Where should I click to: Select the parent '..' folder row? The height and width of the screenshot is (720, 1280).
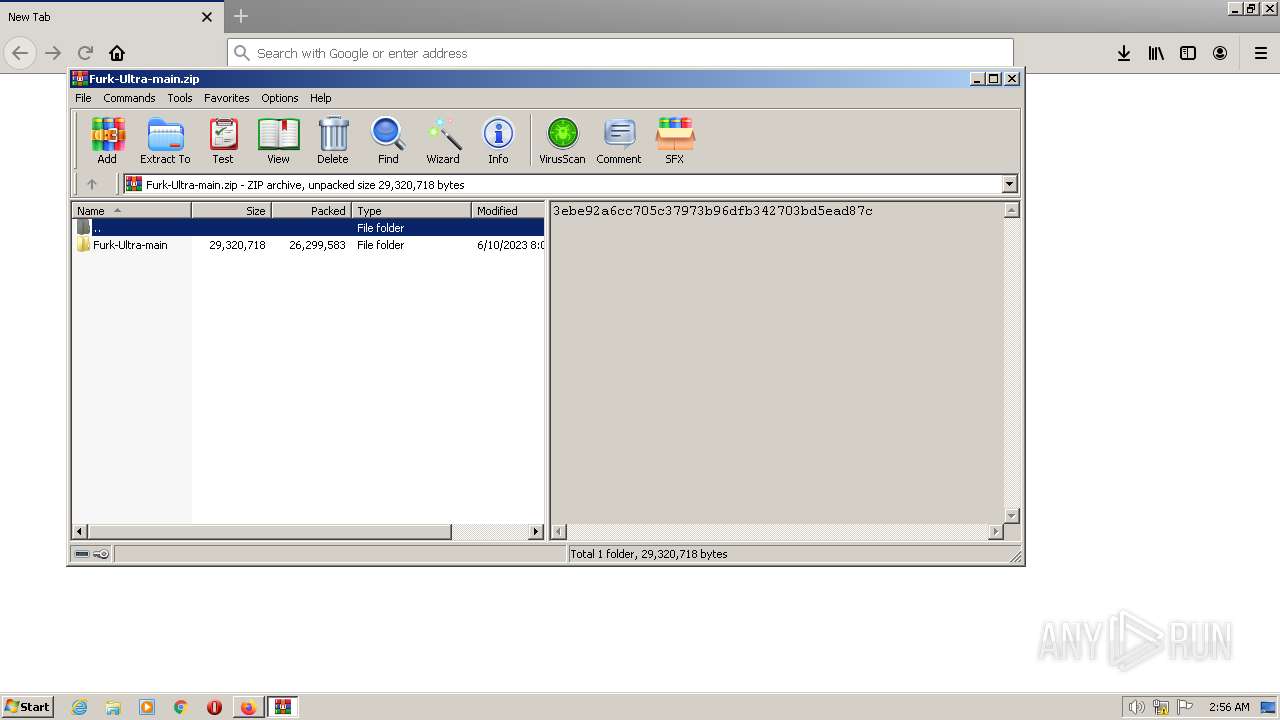pos(308,228)
